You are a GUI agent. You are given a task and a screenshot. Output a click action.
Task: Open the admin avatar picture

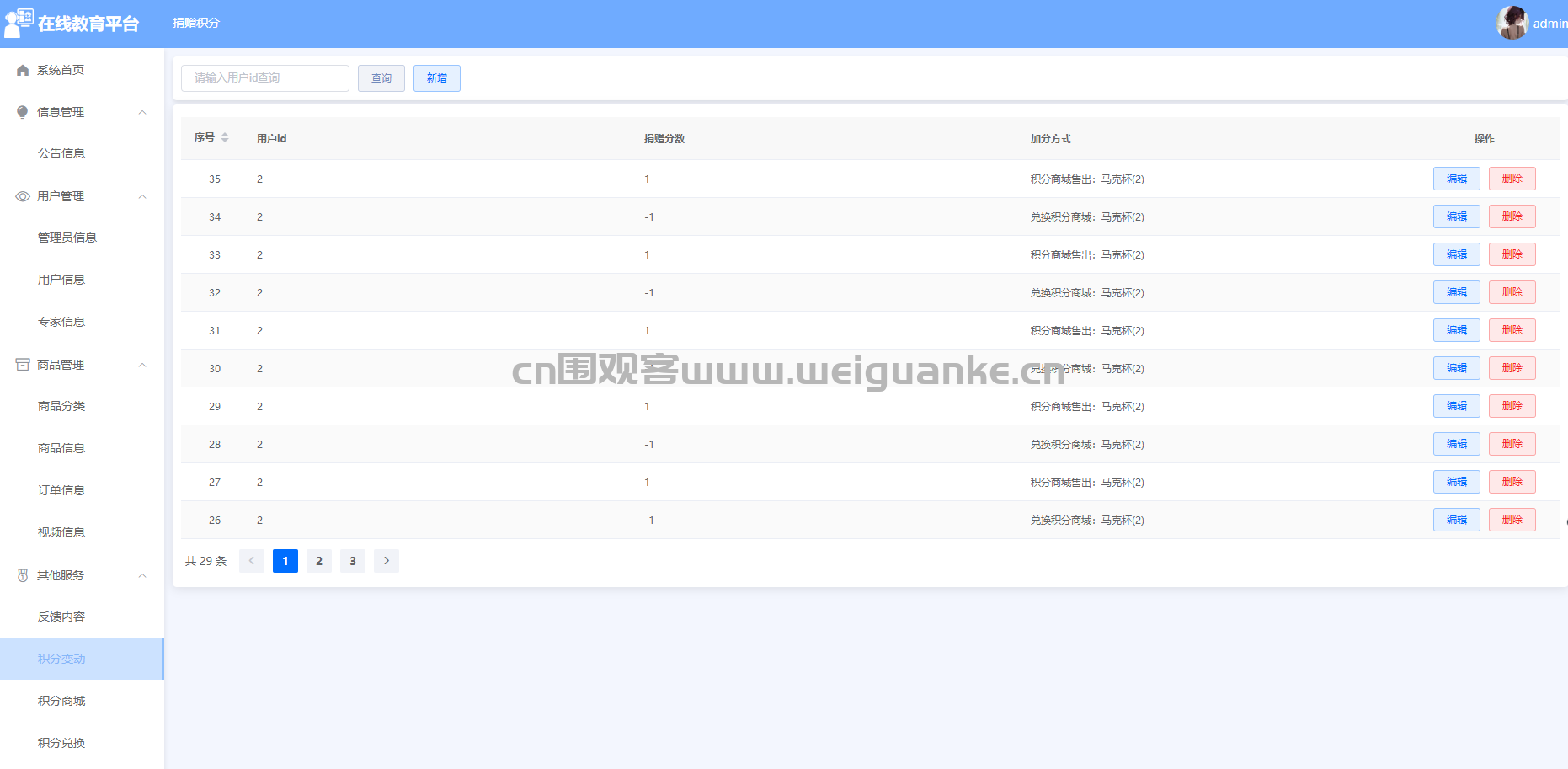coord(1512,23)
